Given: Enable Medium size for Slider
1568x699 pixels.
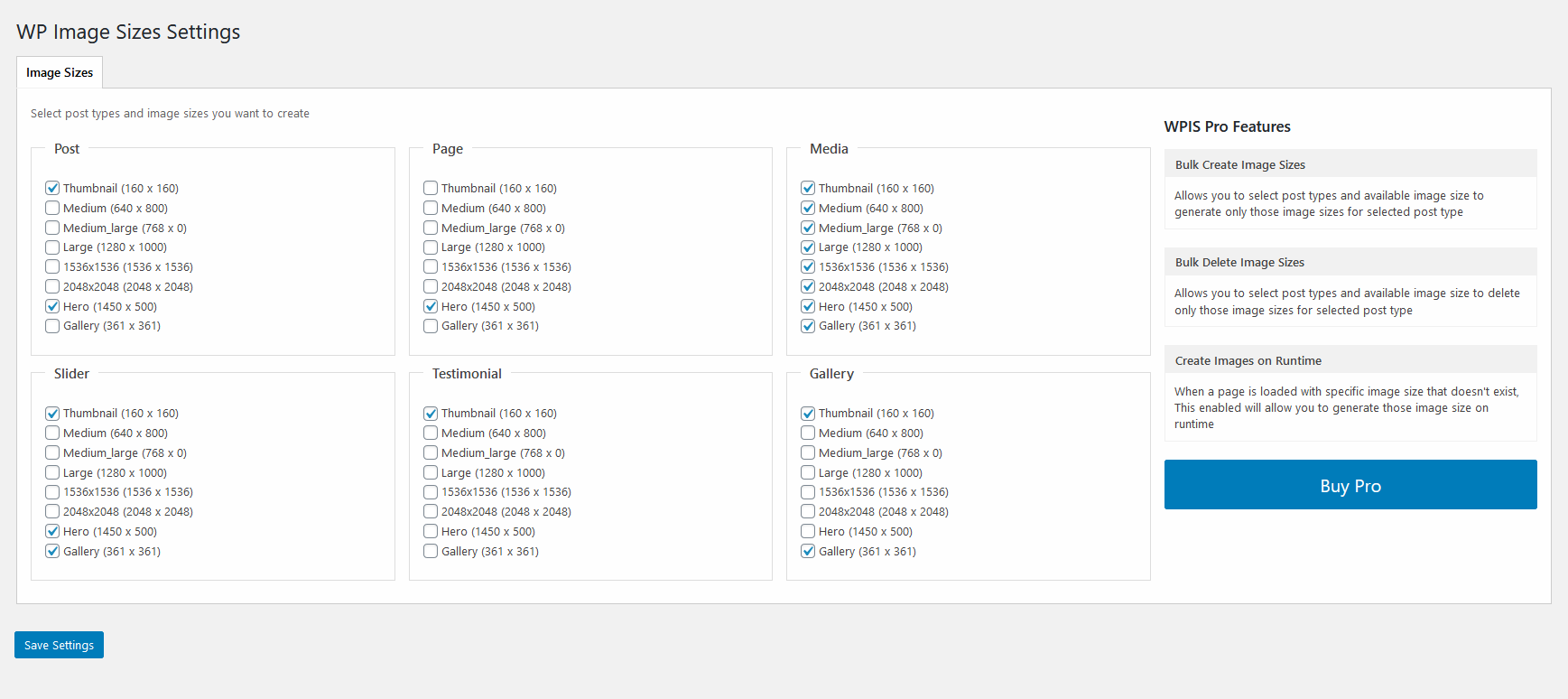Looking at the screenshot, I should tap(52, 433).
